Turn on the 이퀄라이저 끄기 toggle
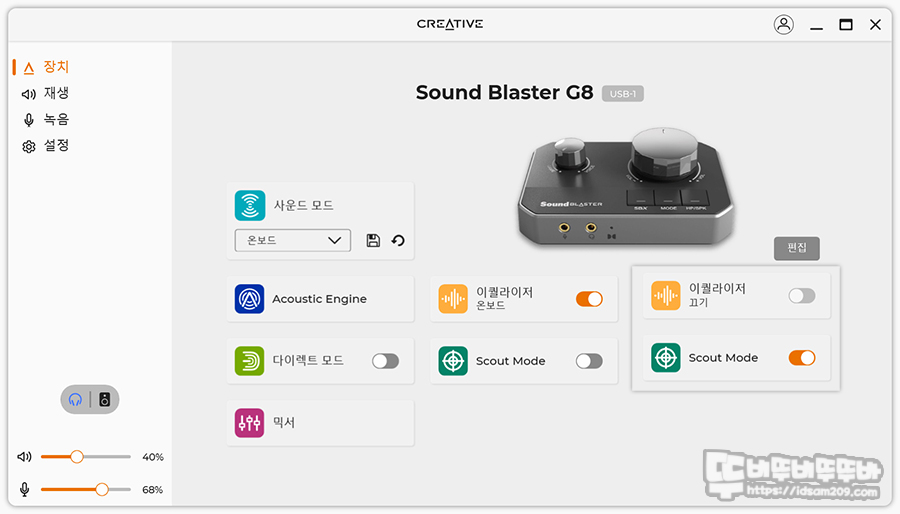Viewport: 900px width, 514px height. [x=802, y=295]
